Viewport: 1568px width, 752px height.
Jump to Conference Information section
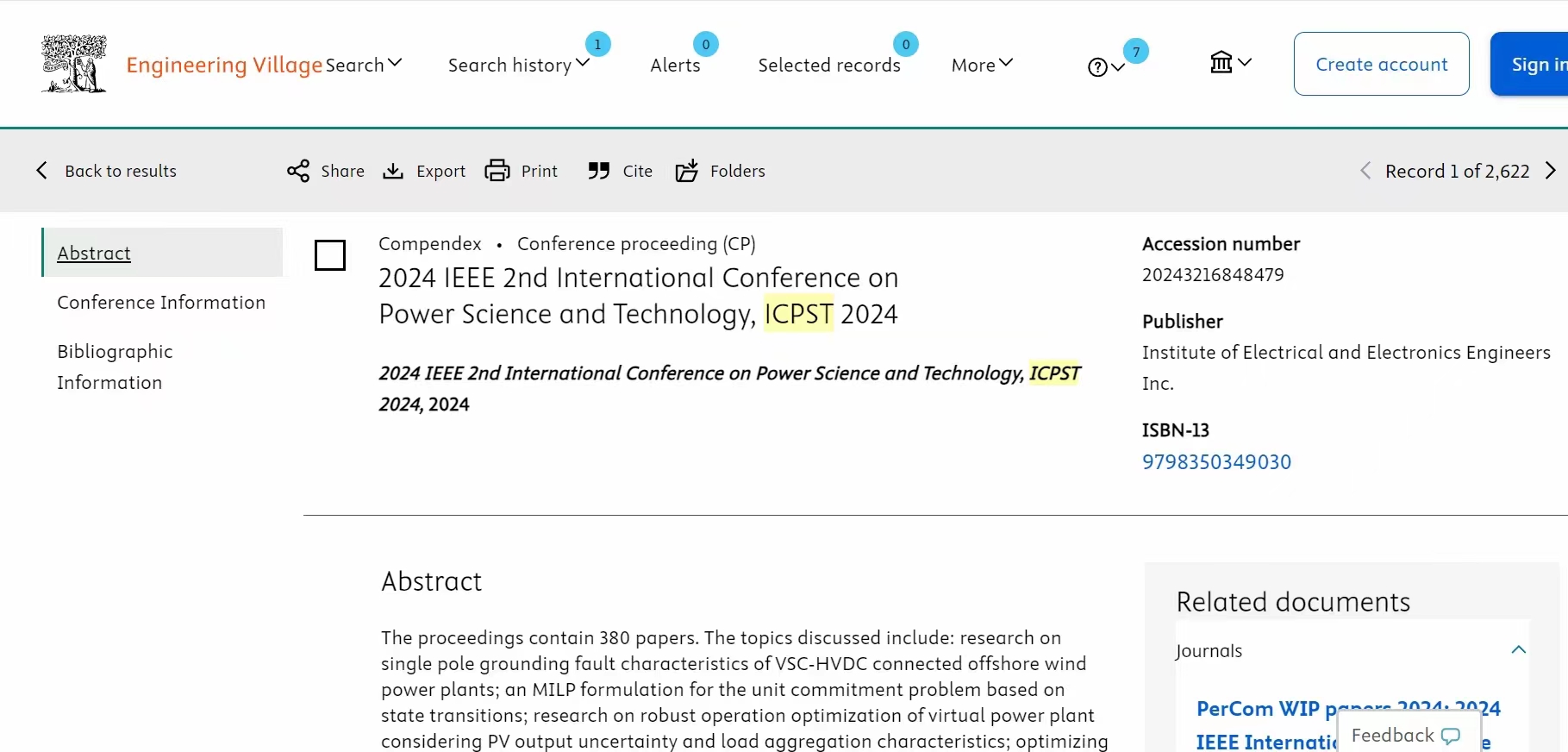pos(161,302)
